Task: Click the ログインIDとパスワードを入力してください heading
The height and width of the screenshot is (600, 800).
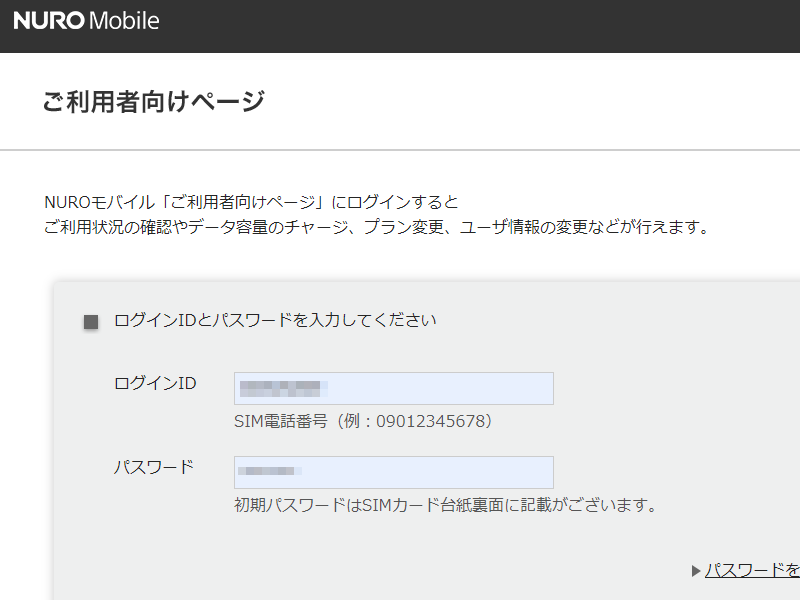Action: (x=276, y=320)
